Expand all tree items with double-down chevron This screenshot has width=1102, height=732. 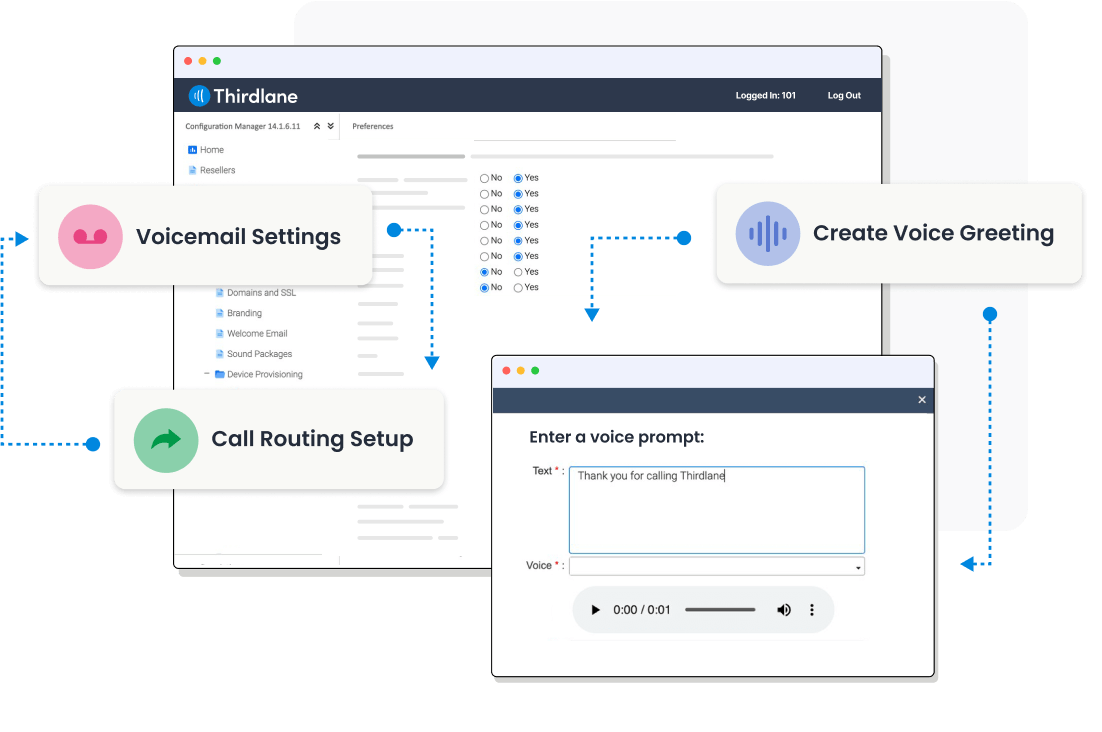(330, 126)
